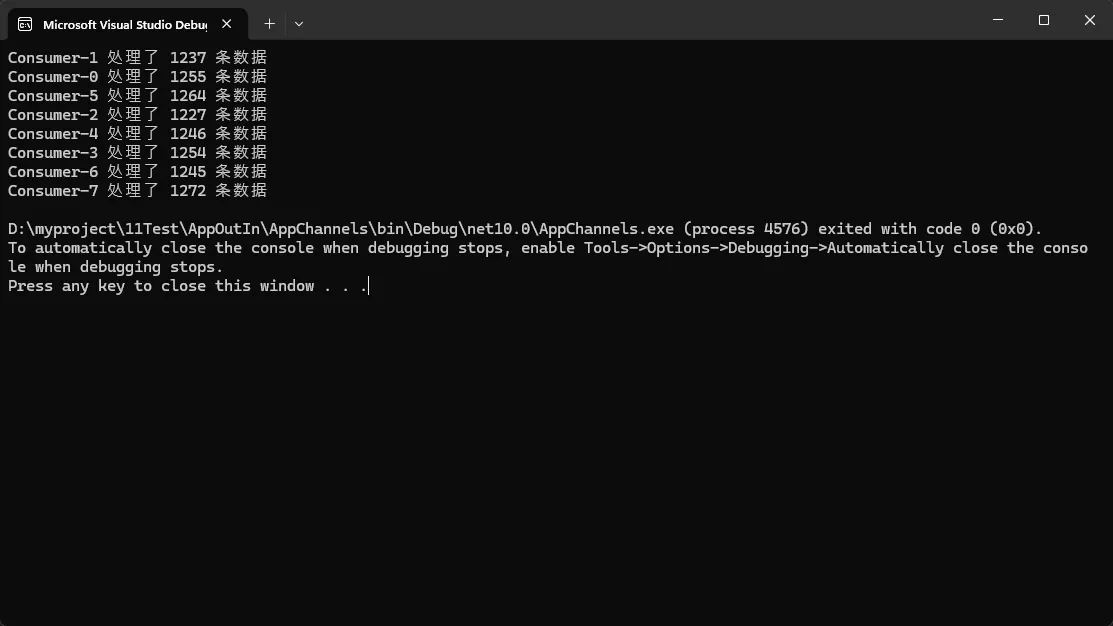Expand the new tab profile dropdown chevron
This screenshot has height=626, width=1113.
click(299, 23)
